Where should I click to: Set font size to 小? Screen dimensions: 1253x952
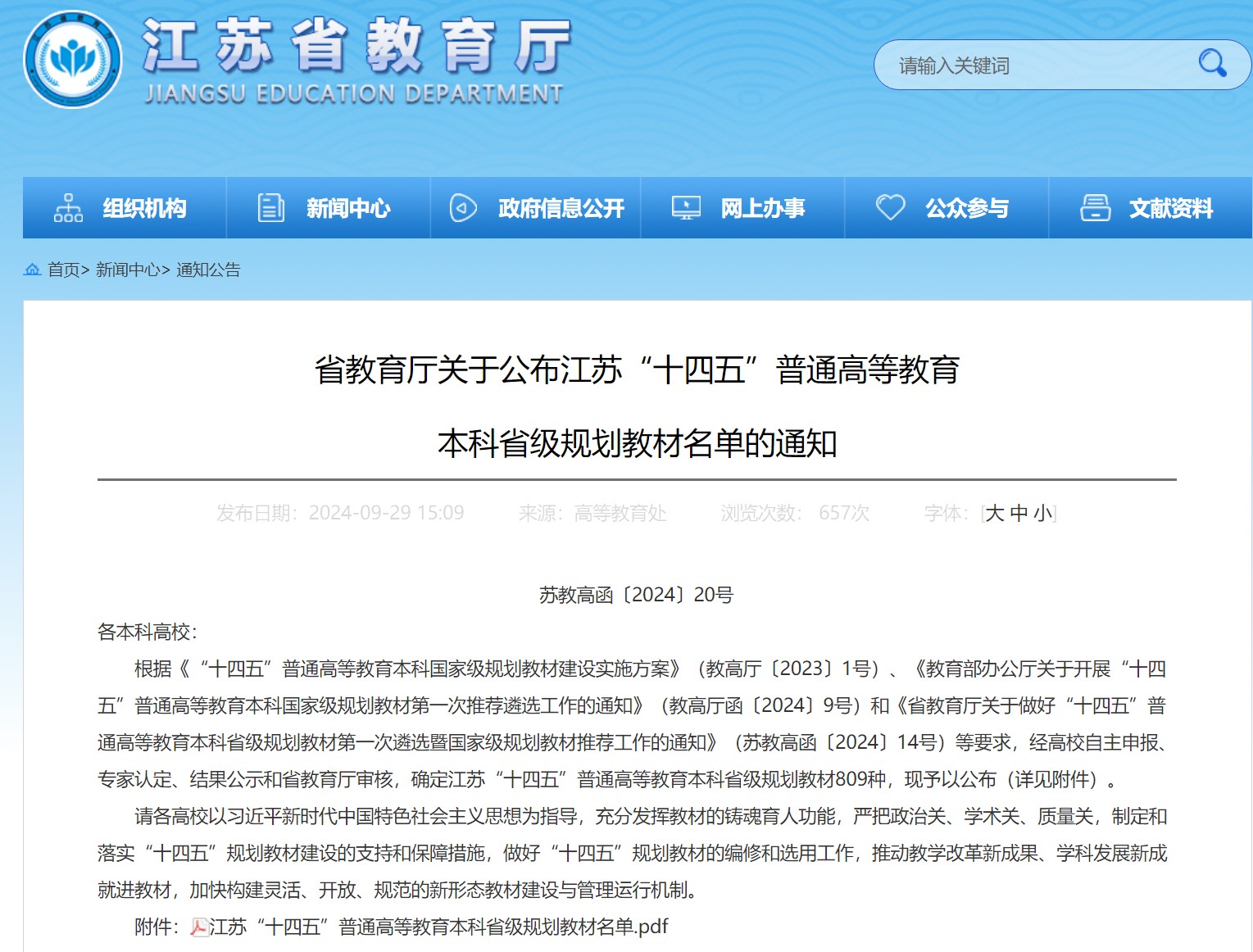(x=1042, y=514)
